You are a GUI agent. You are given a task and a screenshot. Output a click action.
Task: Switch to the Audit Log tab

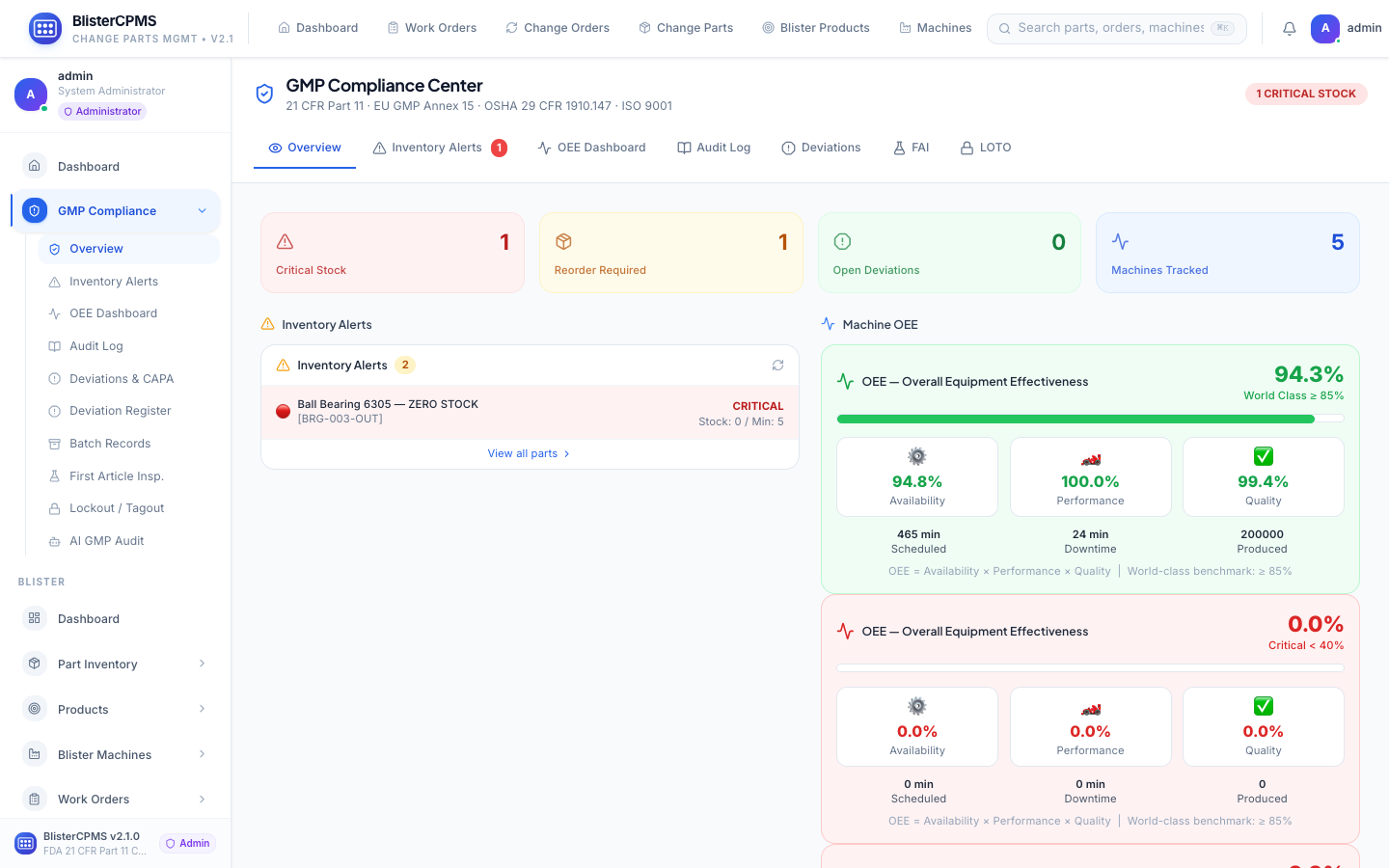[714, 148]
